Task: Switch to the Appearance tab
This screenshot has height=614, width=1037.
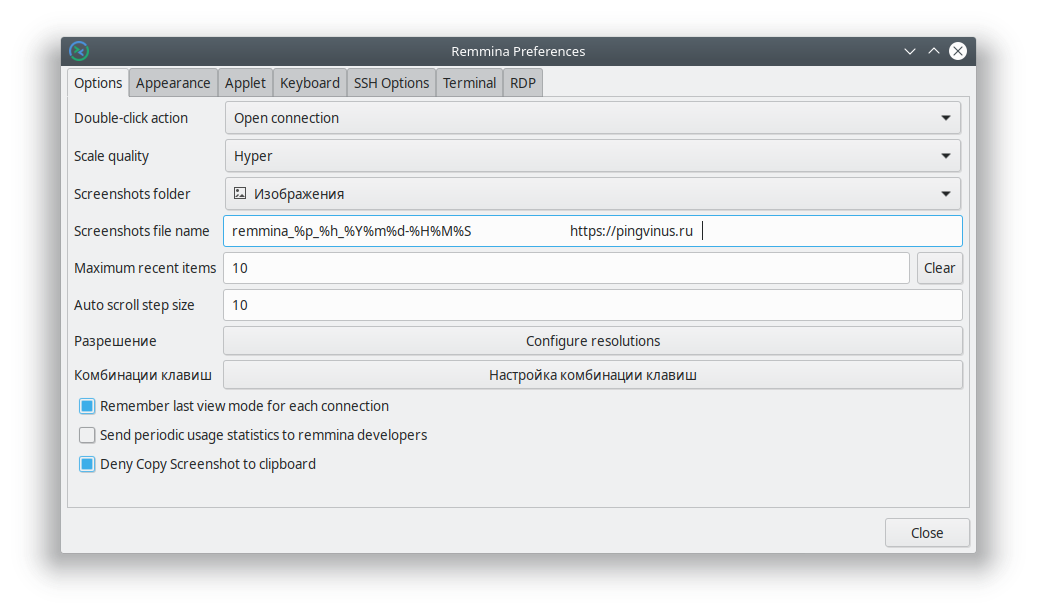Action: click(x=173, y=83)
